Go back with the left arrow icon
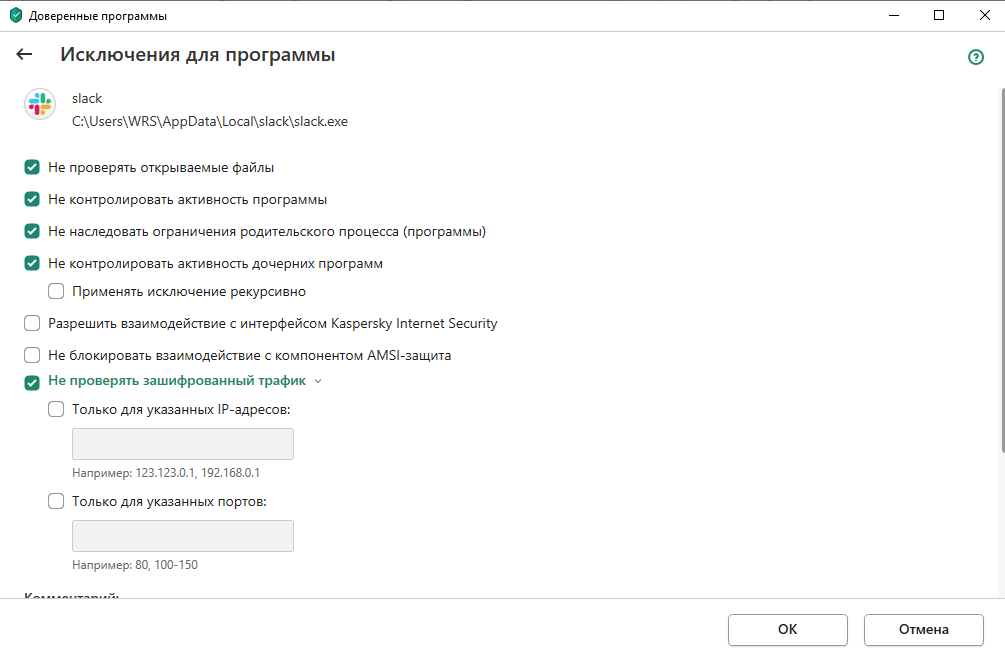Viewport: 1005px width, 662px height. click(x=24, y=54)
